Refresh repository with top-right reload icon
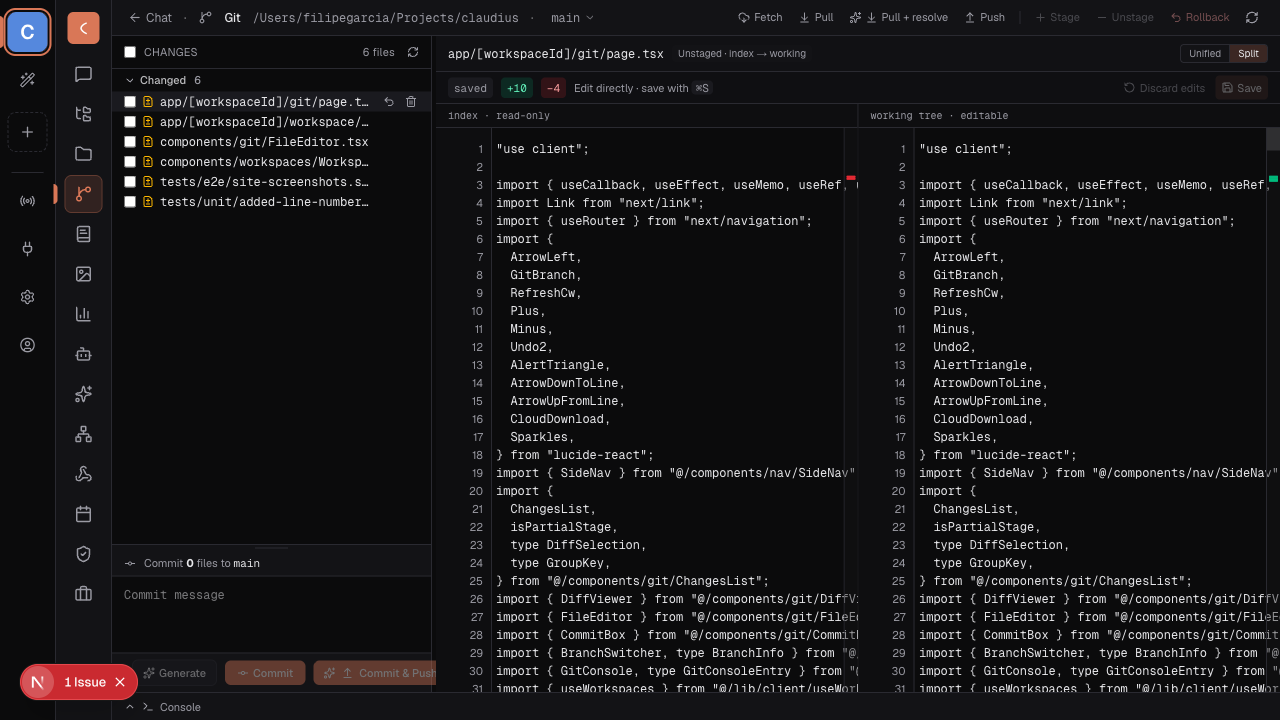This screenshot has height=720, width=1280. [x=1252, y=18]
